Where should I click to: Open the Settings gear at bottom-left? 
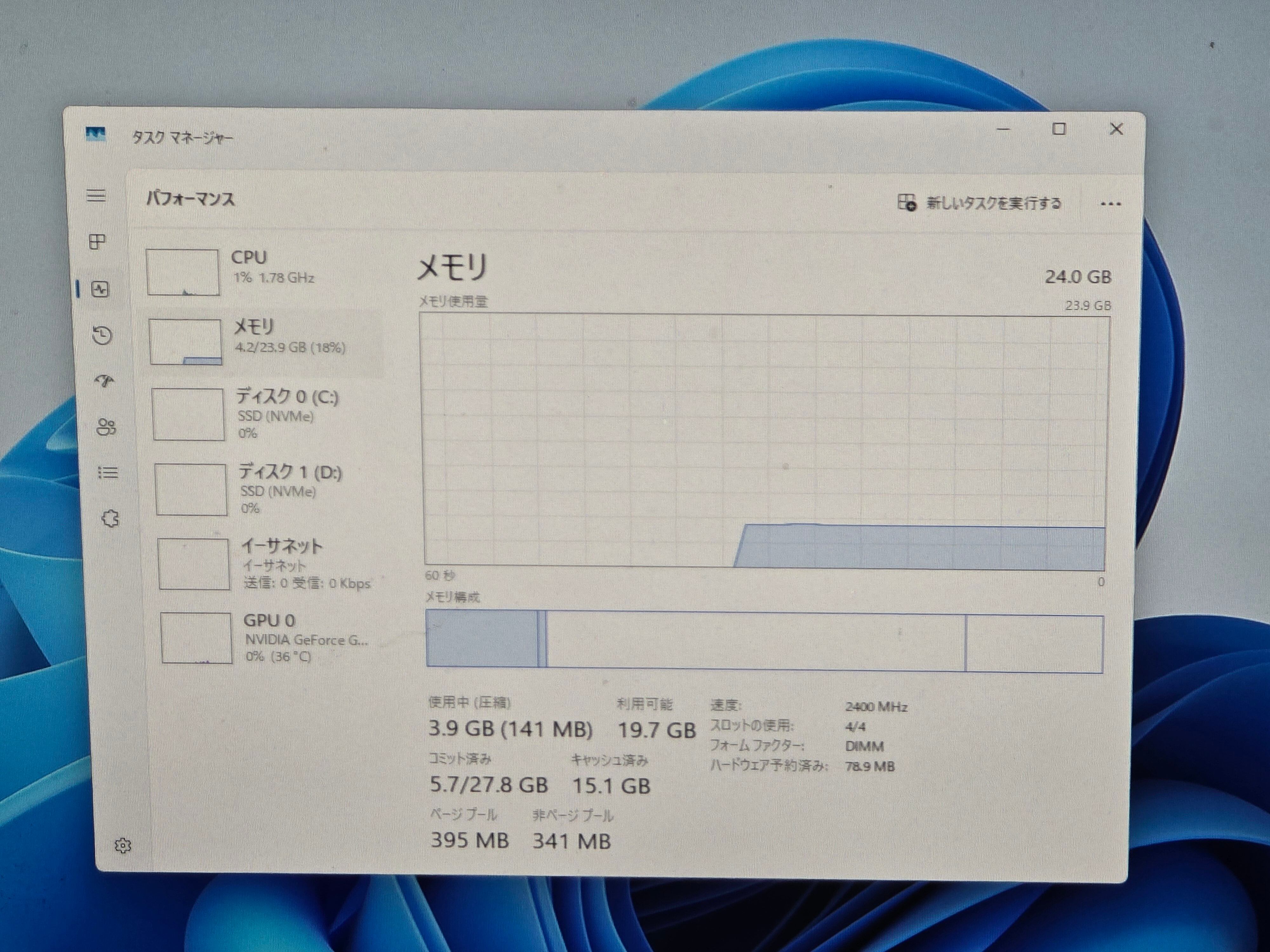[122, 845]
